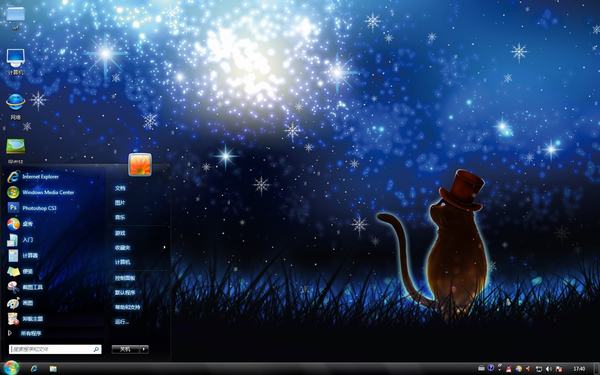Open Documents (文档) in the Start menu

coord(120,188)
